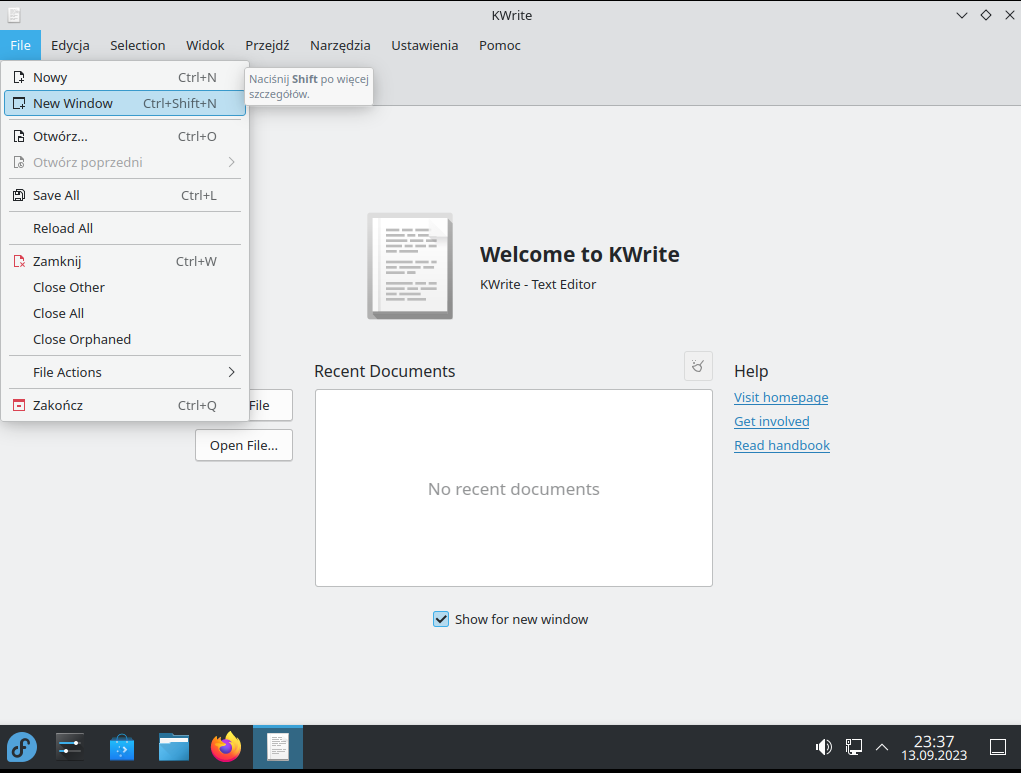Open Dolphin file manager from taskbar

click(x=174, y=747)
